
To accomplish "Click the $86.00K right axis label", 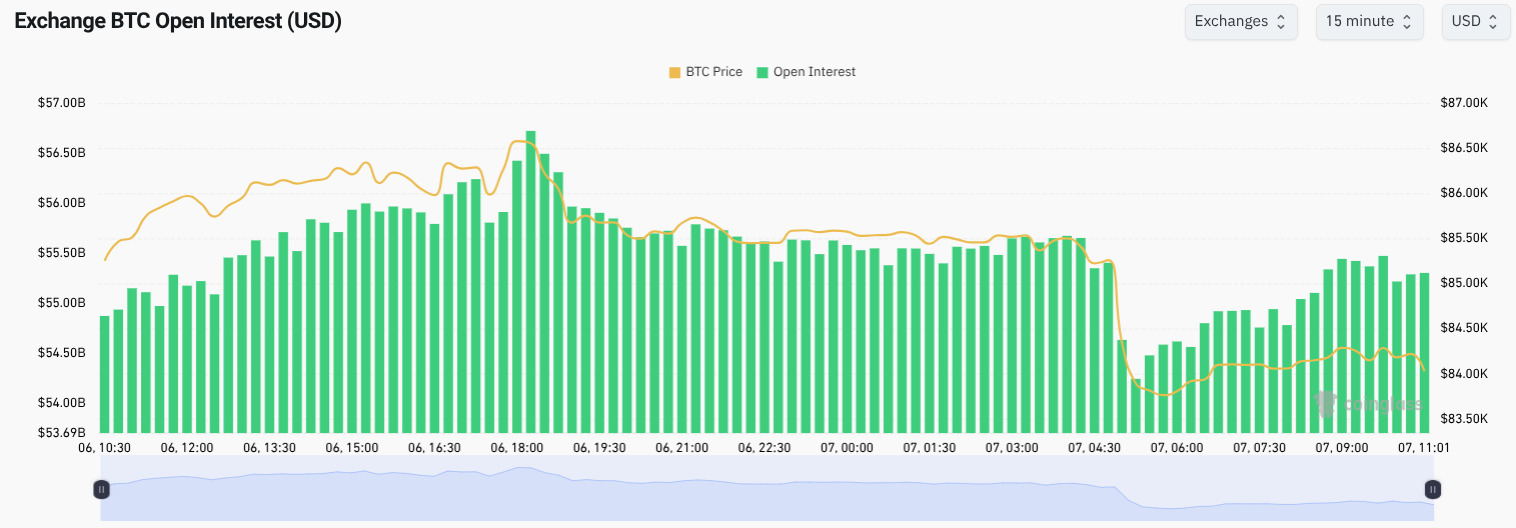I will point(1464,193).
